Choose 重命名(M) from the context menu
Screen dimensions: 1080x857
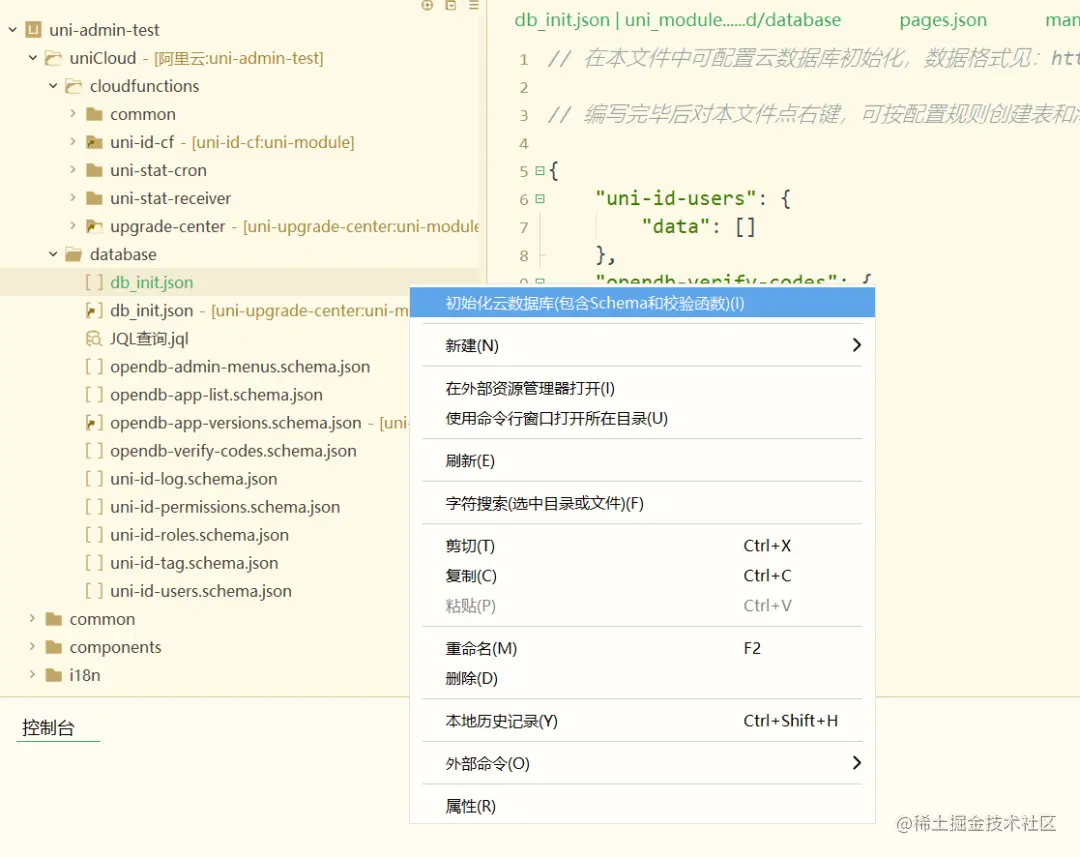(x=642, y=649)
